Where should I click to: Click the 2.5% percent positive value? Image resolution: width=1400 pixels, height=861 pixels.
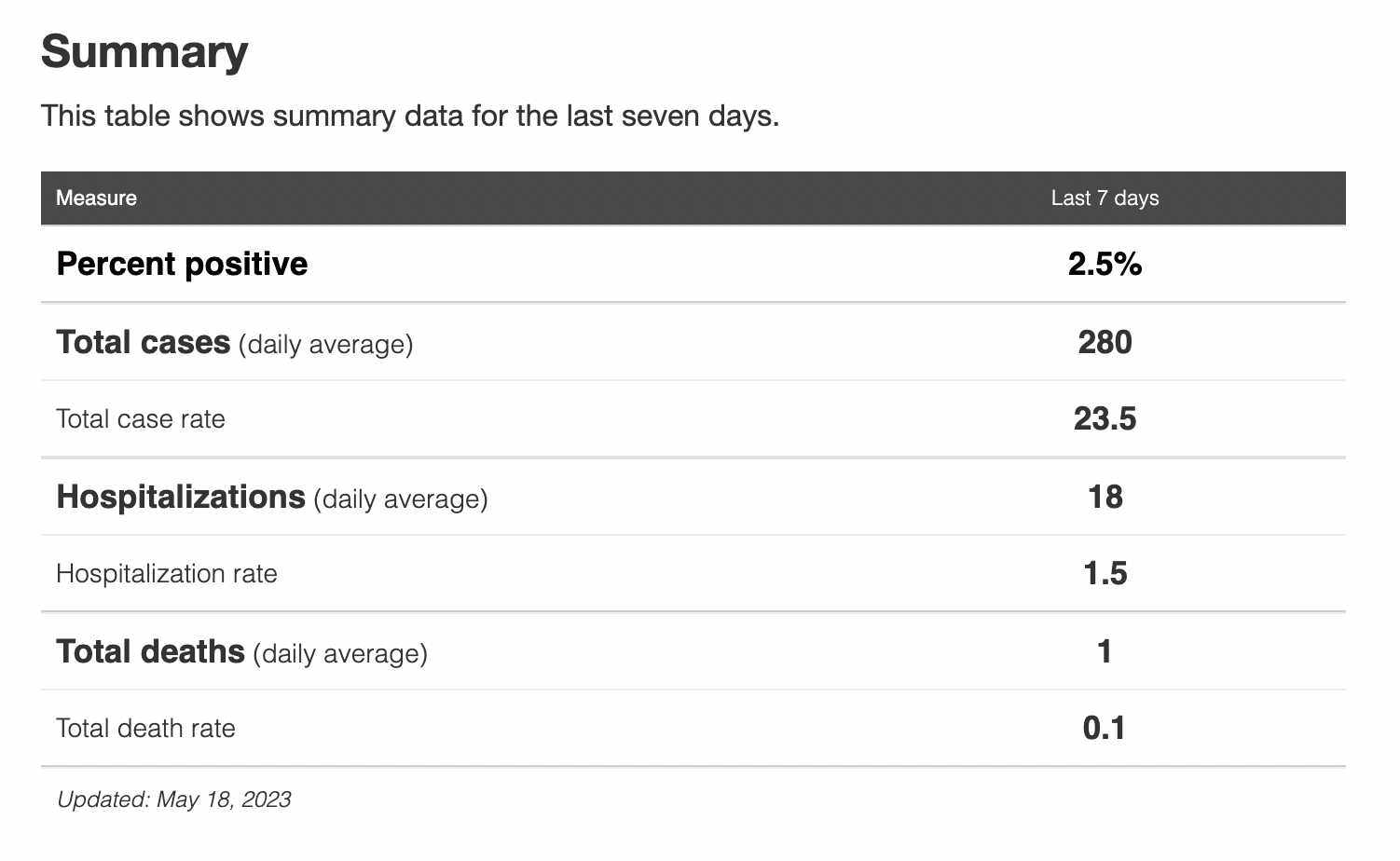1105,265
